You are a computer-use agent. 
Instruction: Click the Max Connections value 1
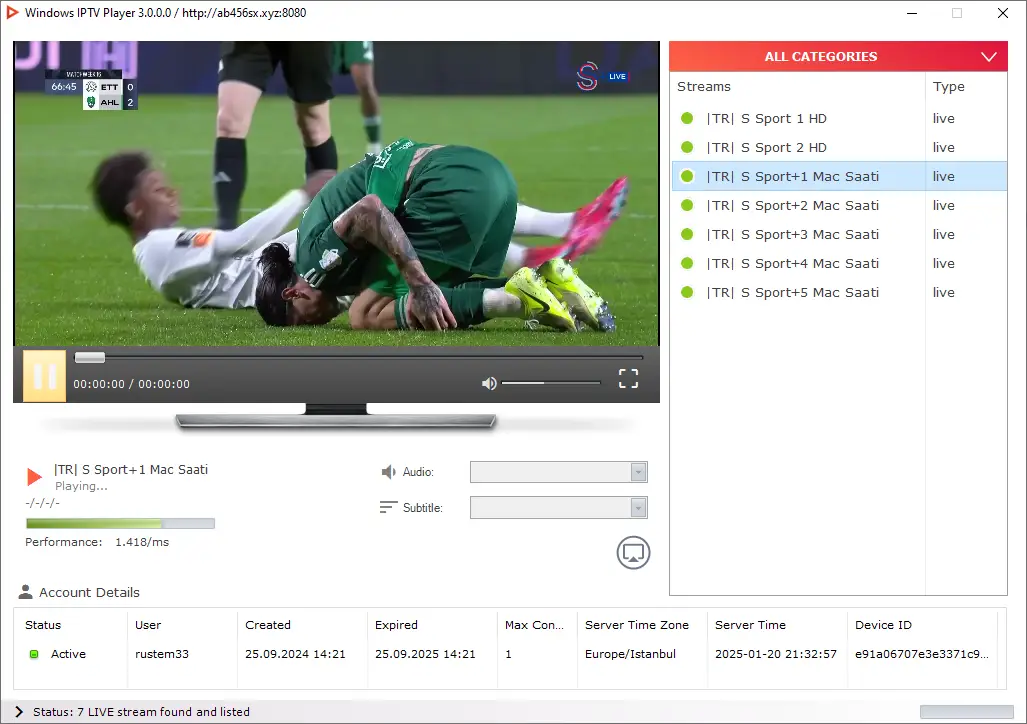508,654
